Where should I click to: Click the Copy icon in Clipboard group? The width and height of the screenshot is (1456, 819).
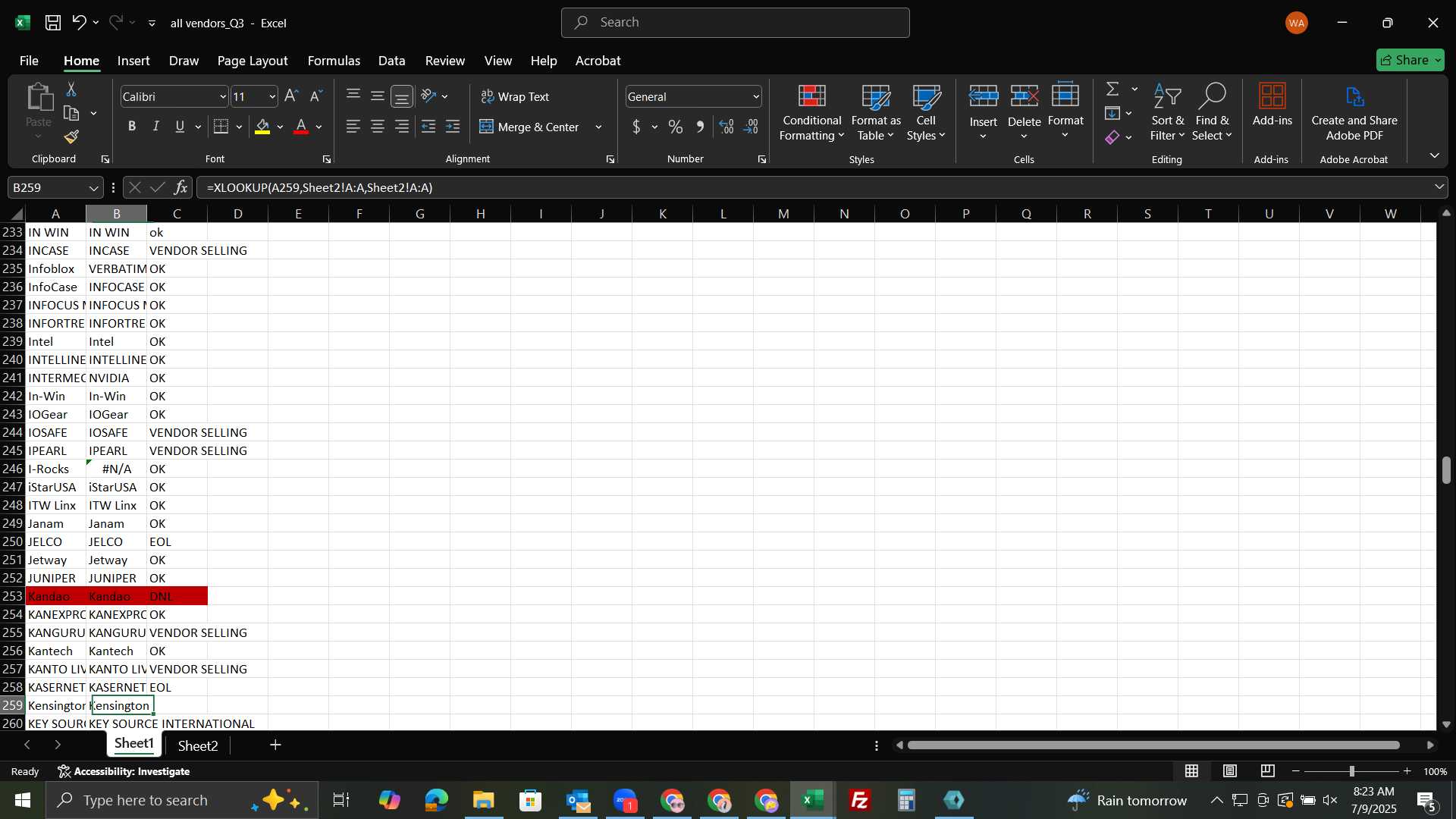pos(71,114)
